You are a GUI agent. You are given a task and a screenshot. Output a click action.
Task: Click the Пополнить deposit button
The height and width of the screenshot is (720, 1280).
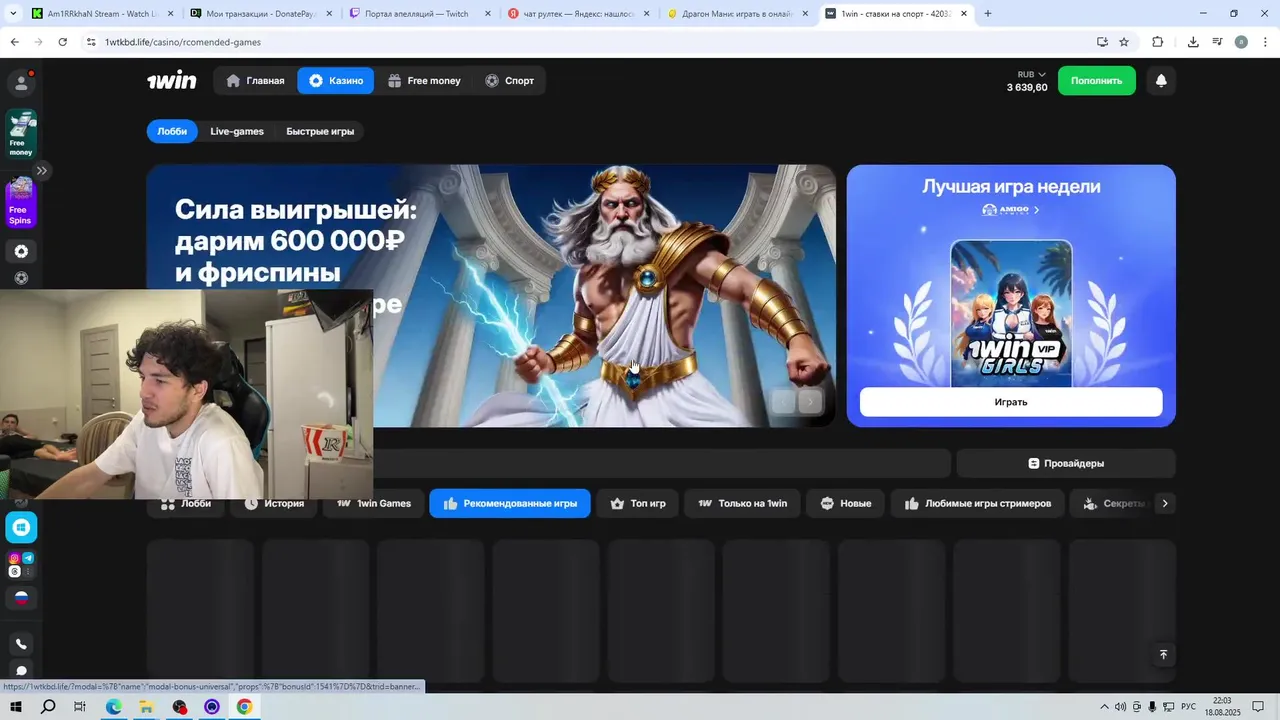pos(1096,81)
